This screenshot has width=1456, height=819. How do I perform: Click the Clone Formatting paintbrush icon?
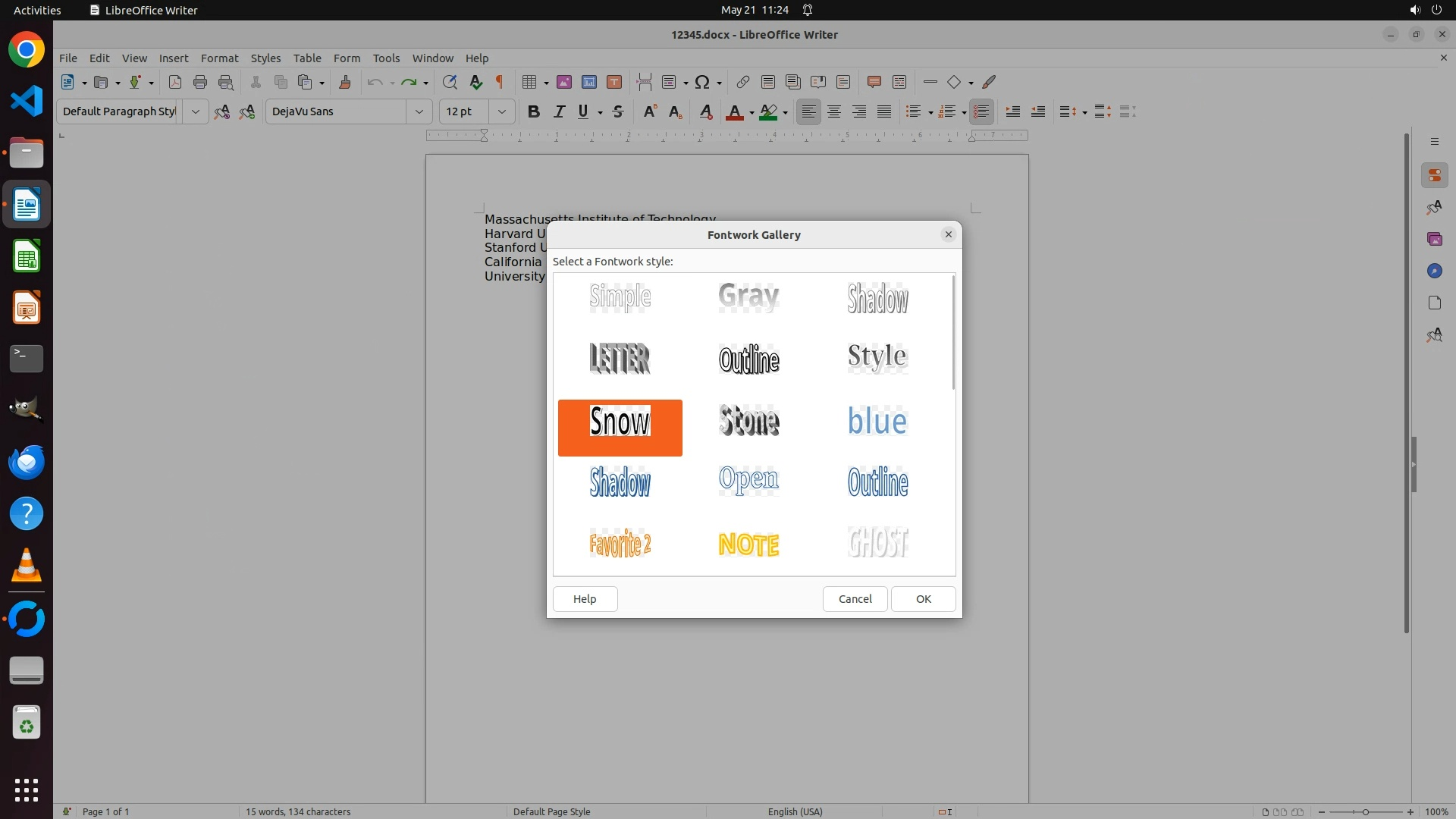click(345, 82)
